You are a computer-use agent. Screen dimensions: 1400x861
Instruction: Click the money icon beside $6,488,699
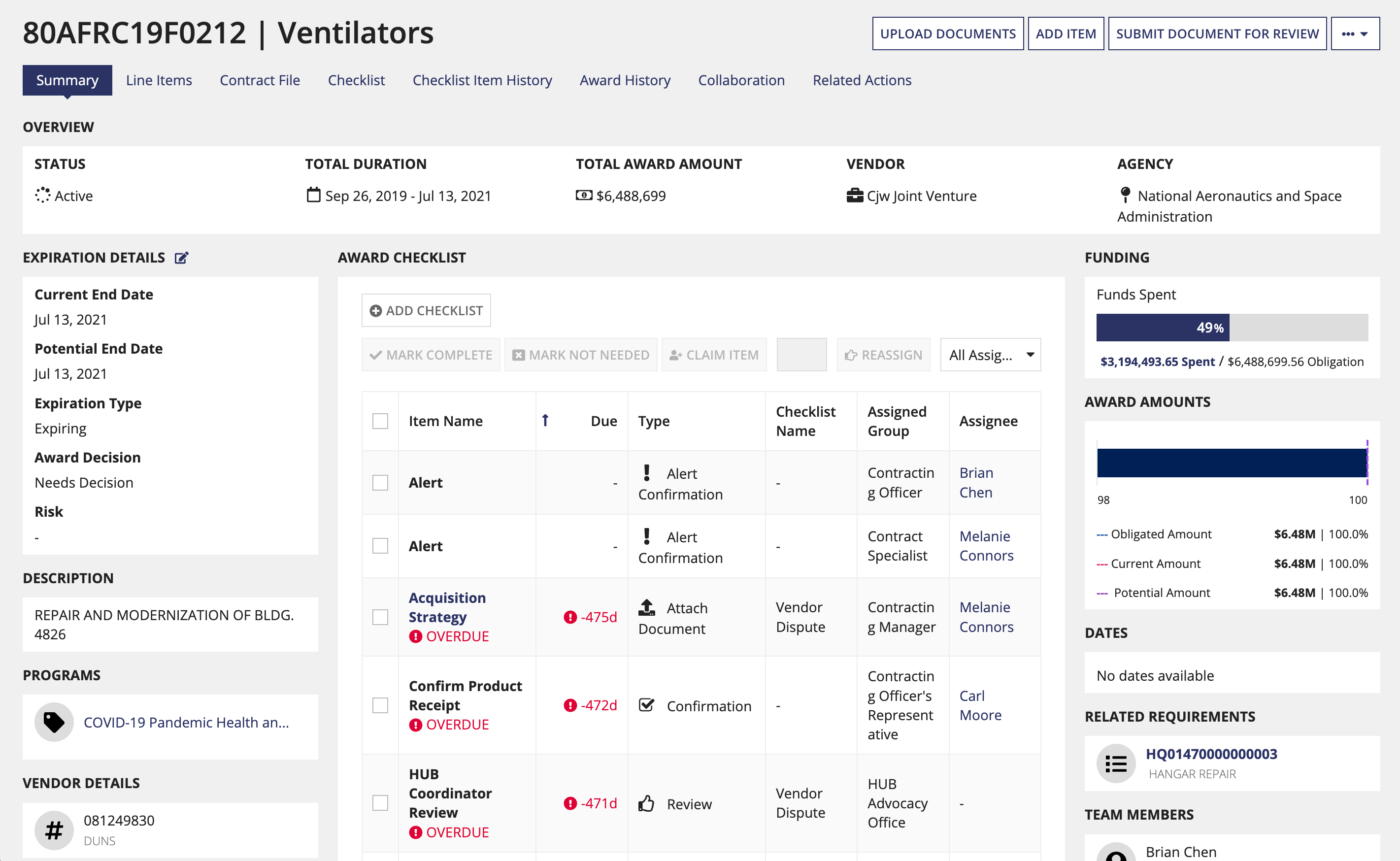tap(584, 196)
